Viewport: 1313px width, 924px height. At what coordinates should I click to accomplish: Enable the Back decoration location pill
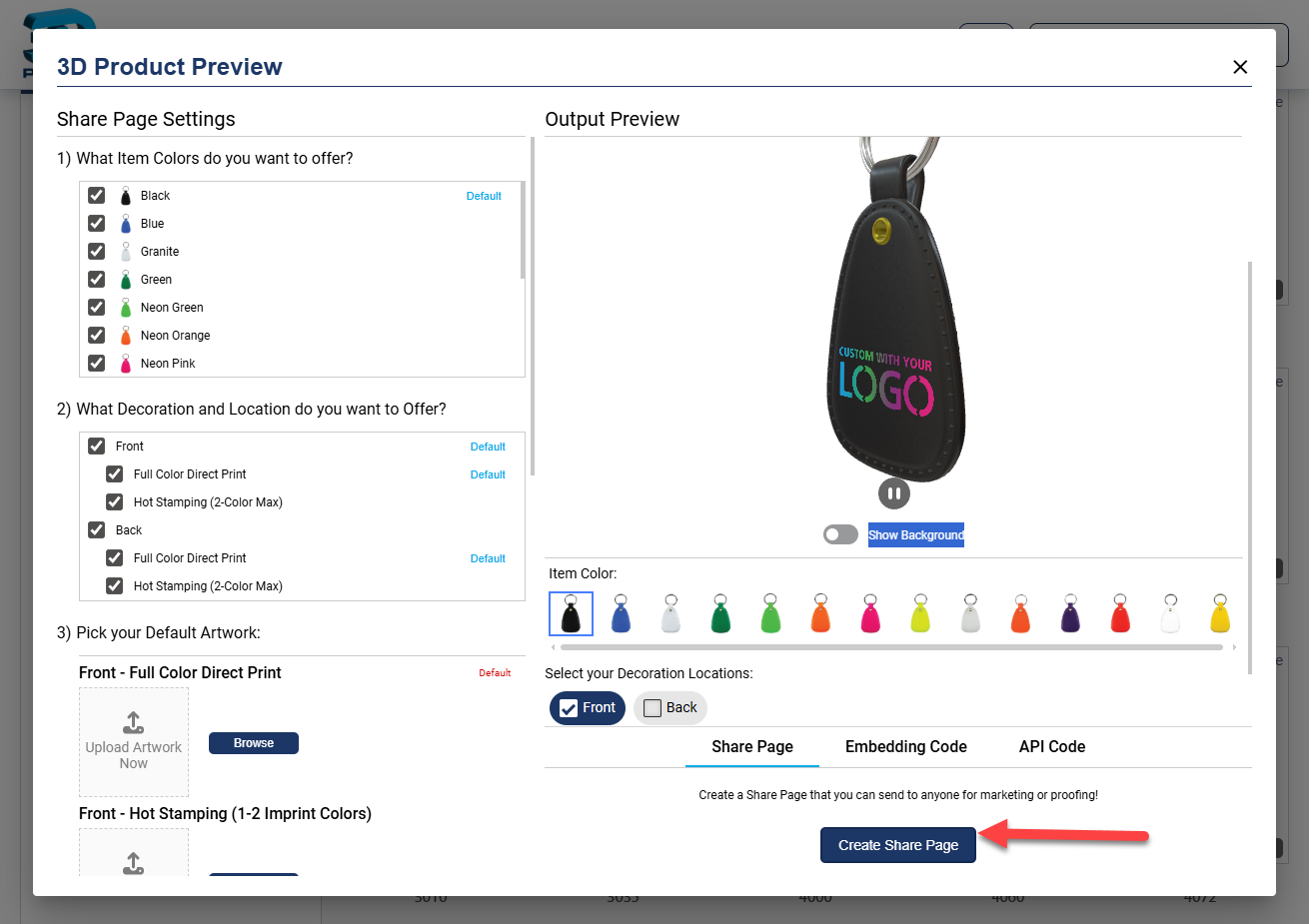click(670, 708)
